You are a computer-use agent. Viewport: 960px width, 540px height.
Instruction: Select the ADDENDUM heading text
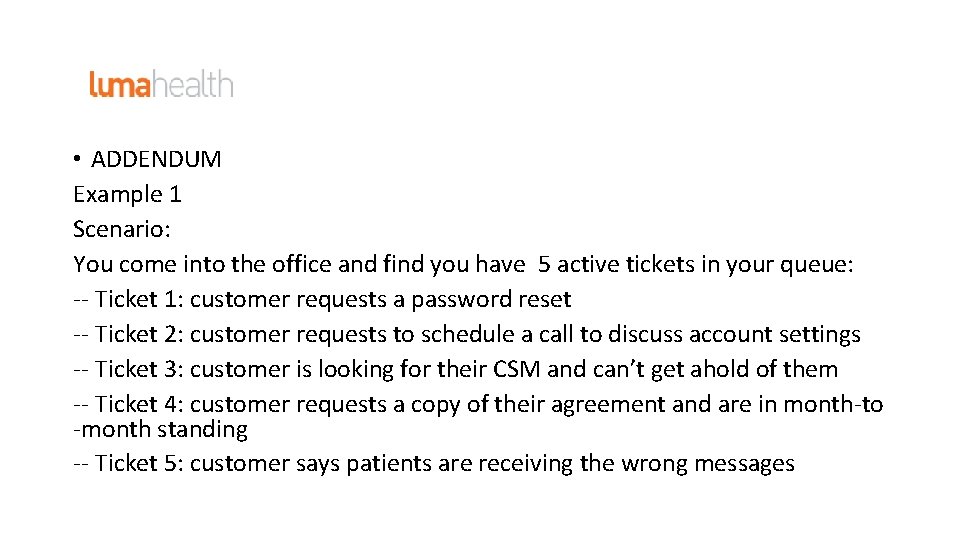coord(156,159)
